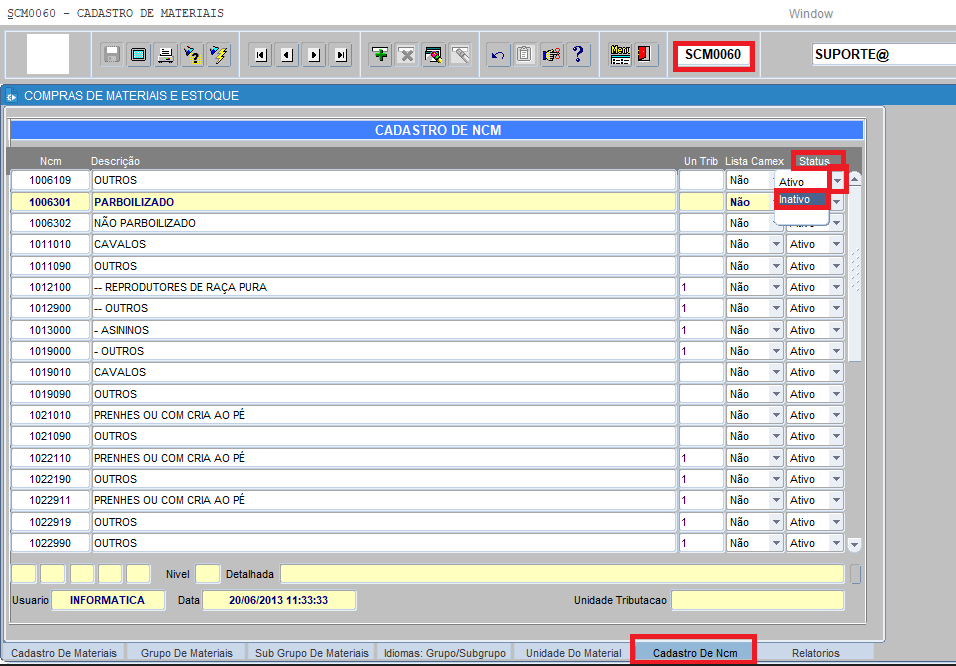Image resolution: width=956 pixels, height=666 pixels.
Task: Switch to Unidade Do Material tab
Action: tap(573, 653)
